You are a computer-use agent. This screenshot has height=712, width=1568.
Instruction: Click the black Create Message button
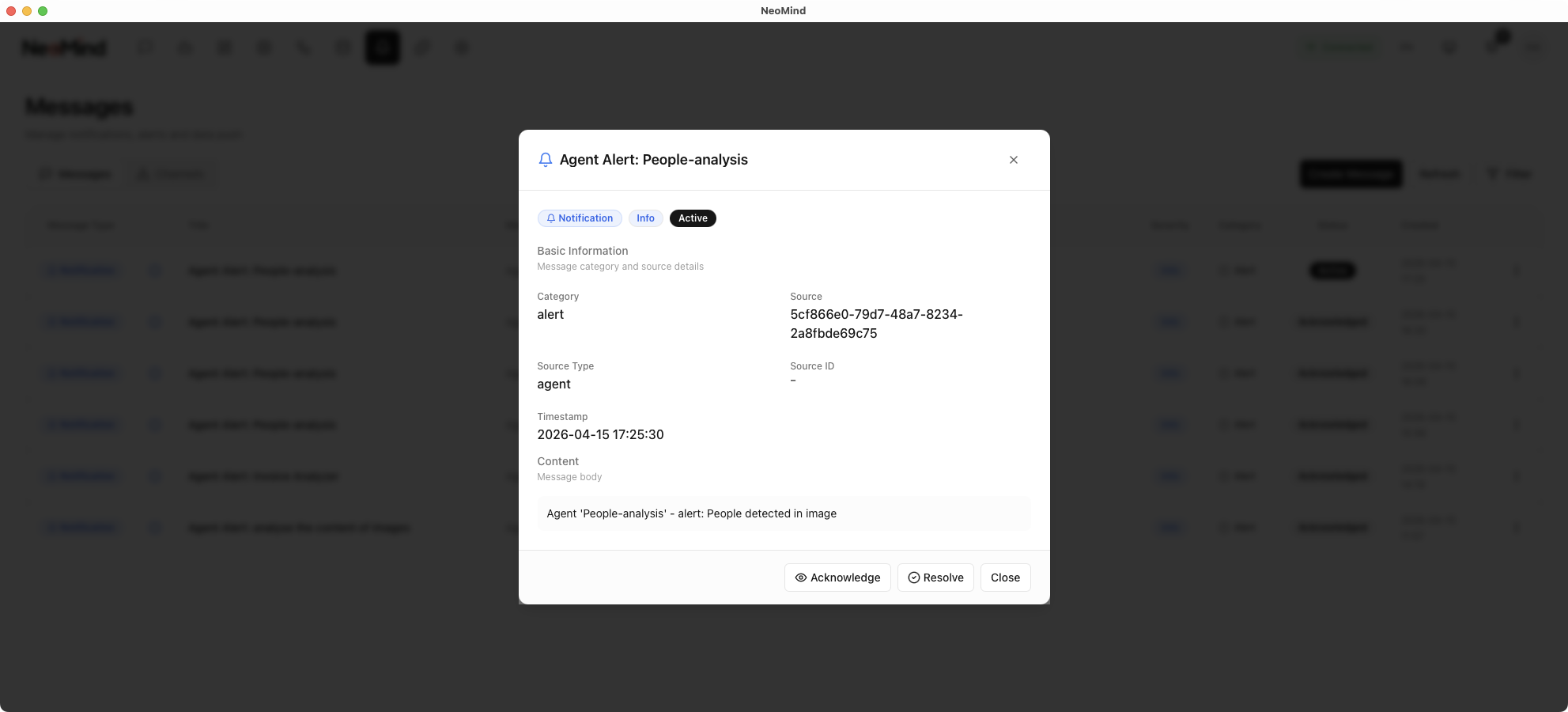pyautogui.click(x=1351, y=174)
